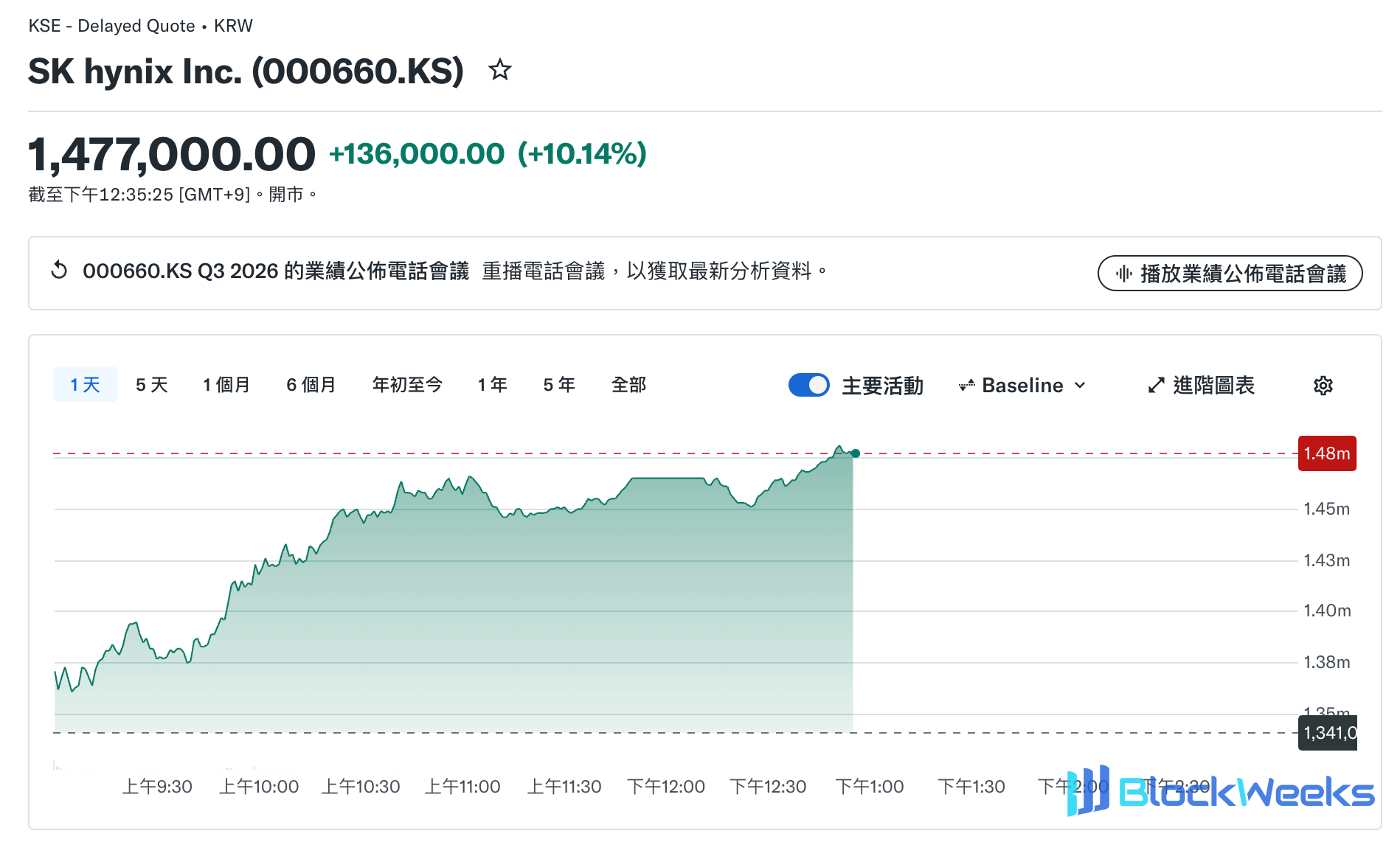The height and width of the screenshot is (842, 1400).
Task: Switch to the 5 天 range
Action: (152, 385)
